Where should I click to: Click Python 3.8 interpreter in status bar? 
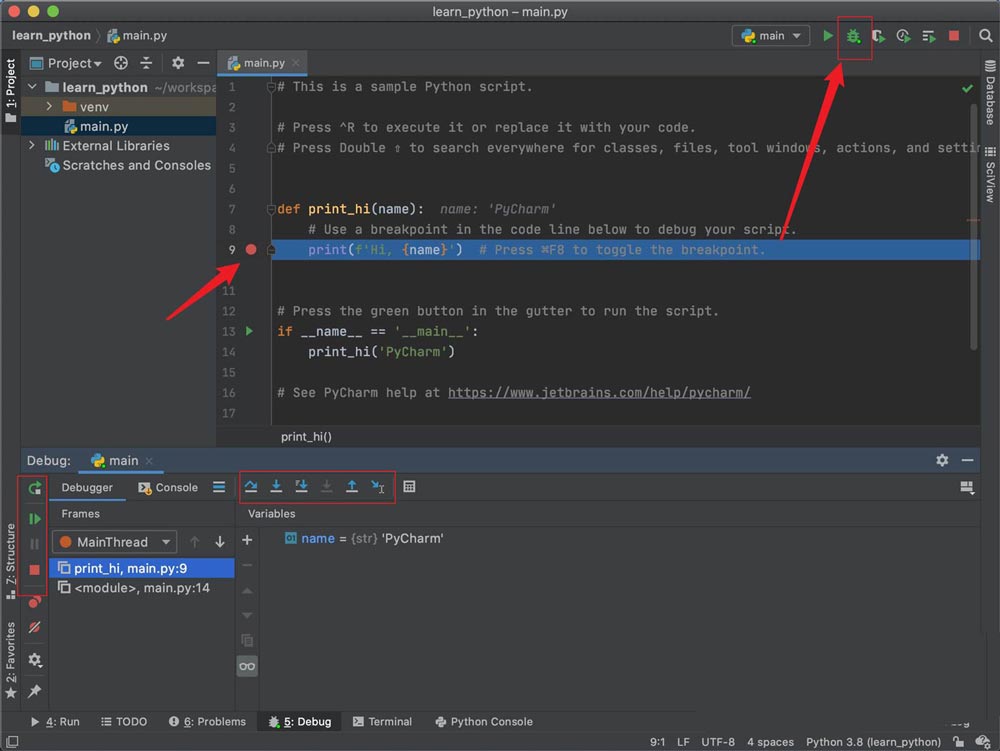[x=873, y=741]
